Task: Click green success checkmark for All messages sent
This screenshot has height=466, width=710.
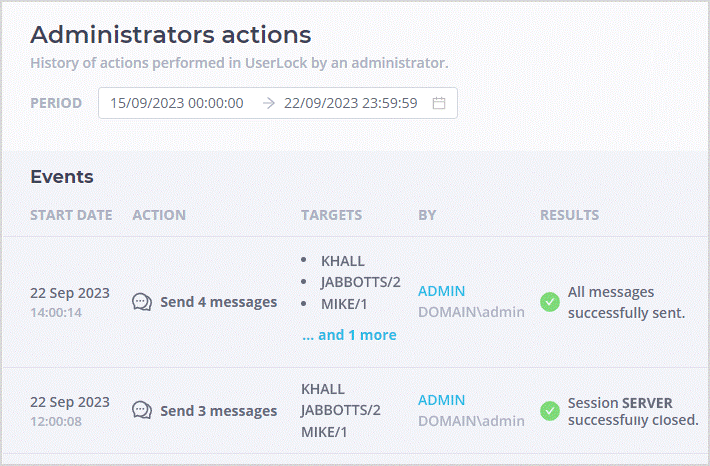Action: (x=550, y=302)
